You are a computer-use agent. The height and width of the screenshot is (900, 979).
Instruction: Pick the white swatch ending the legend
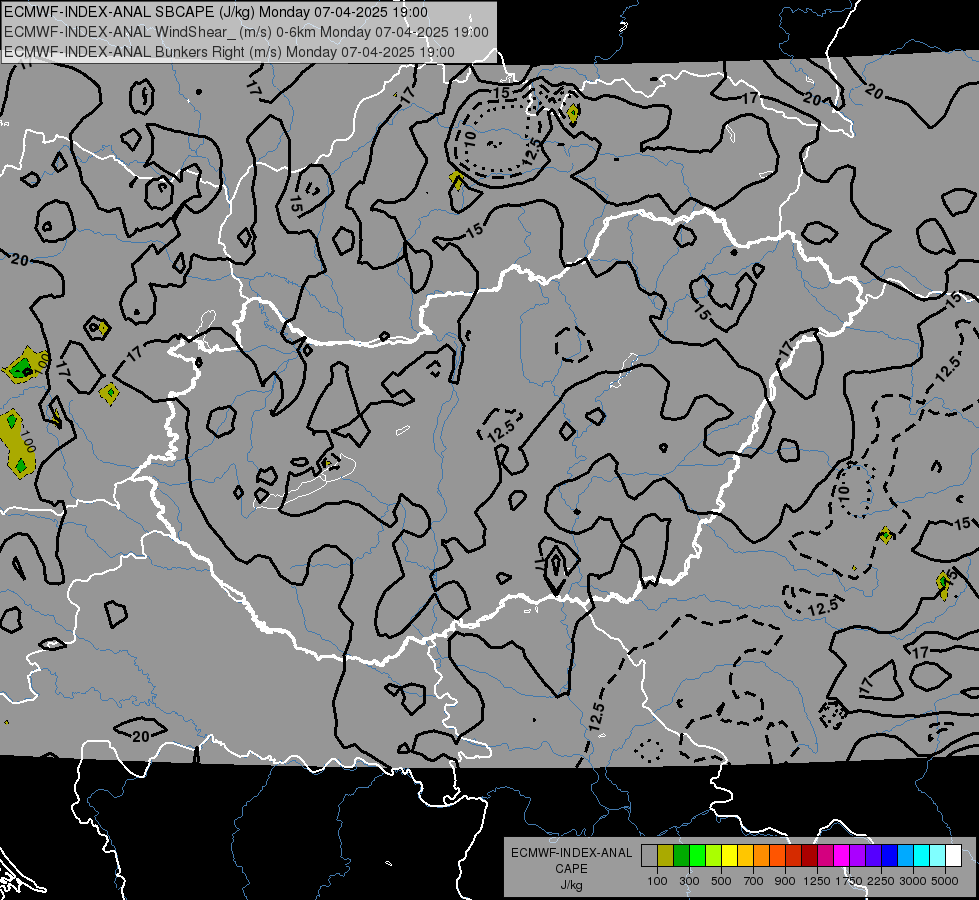[953, 856]
